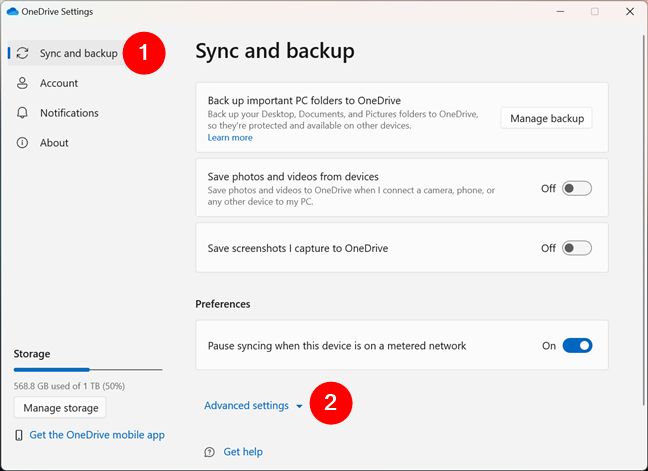Open the Learn more link
Screen dimensions: 648x471
pos(230,138)
